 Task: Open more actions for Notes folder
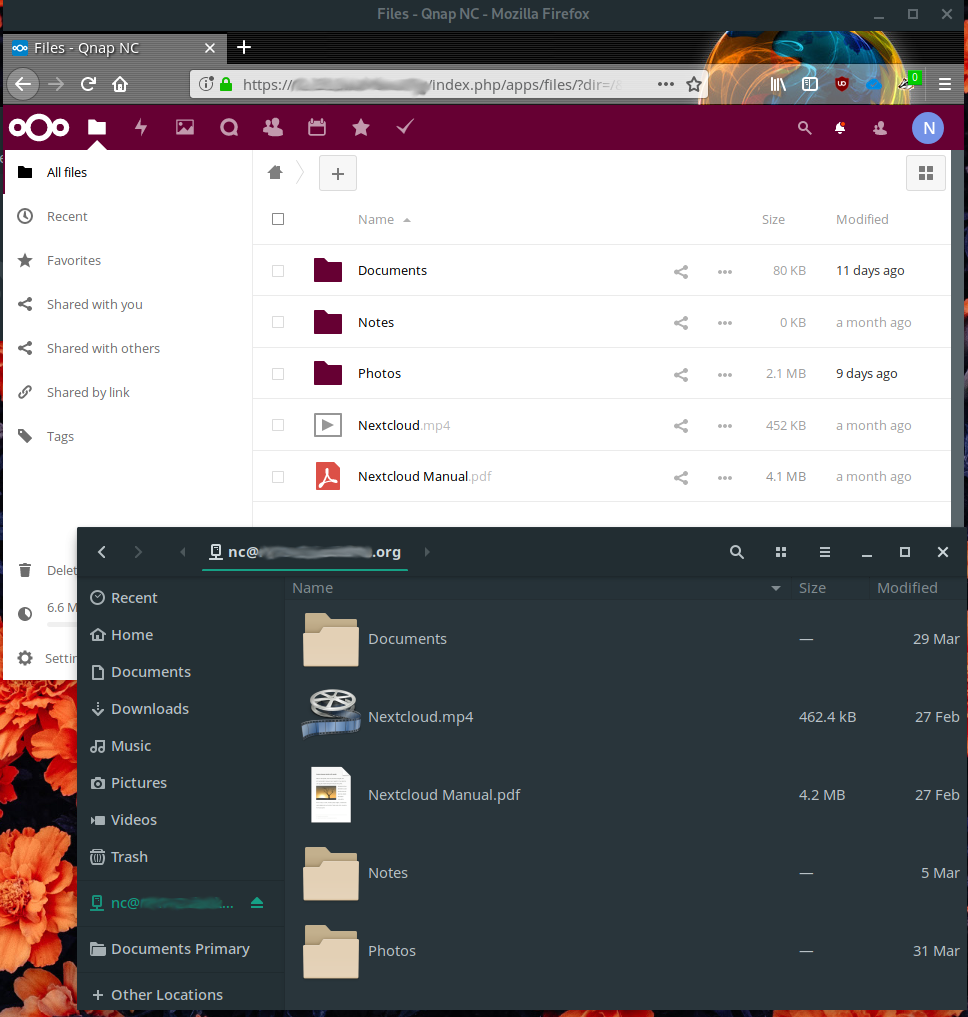point(725,323)
